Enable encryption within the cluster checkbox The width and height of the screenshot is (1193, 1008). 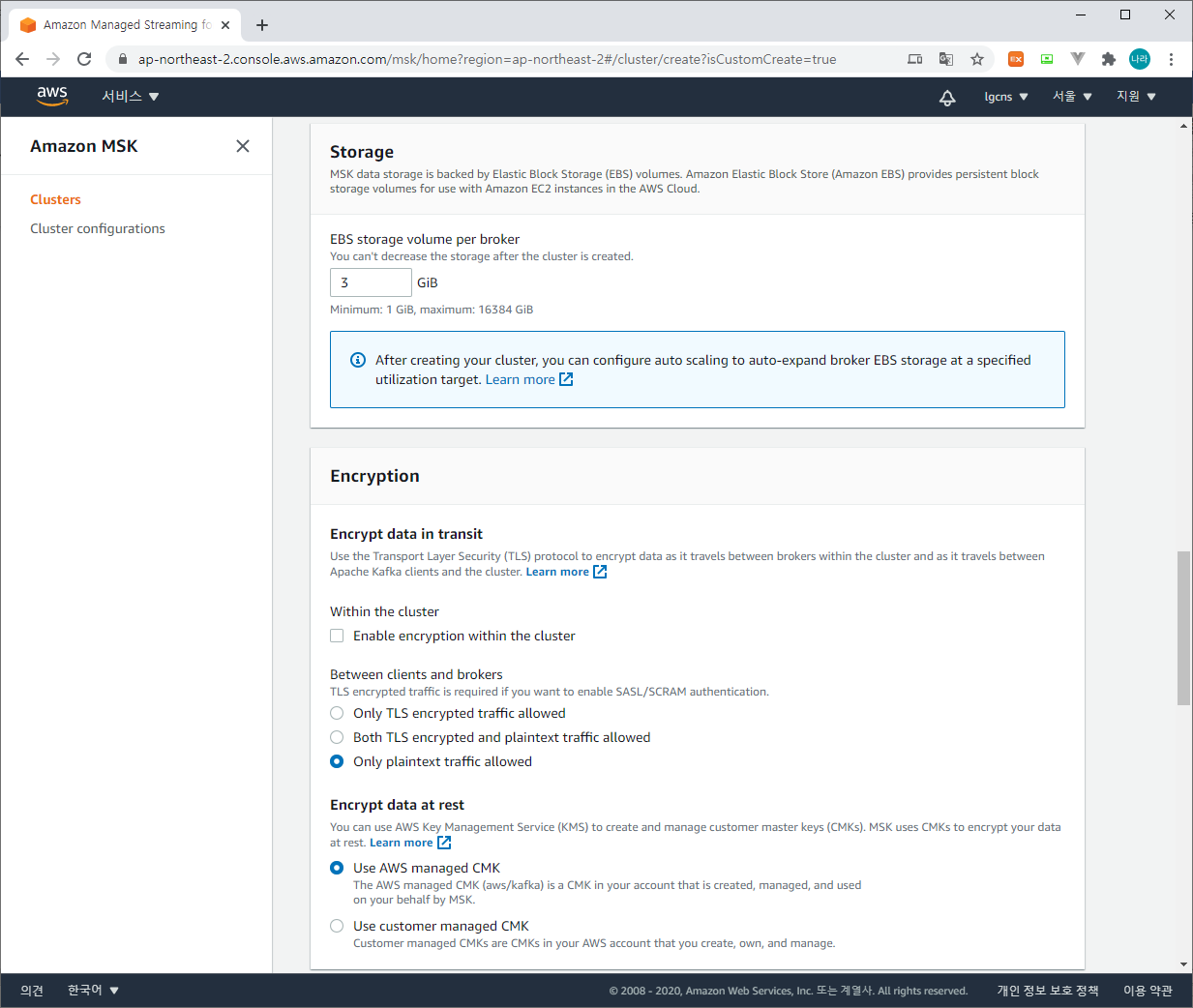pyautogui.click(x=337, y=636)
